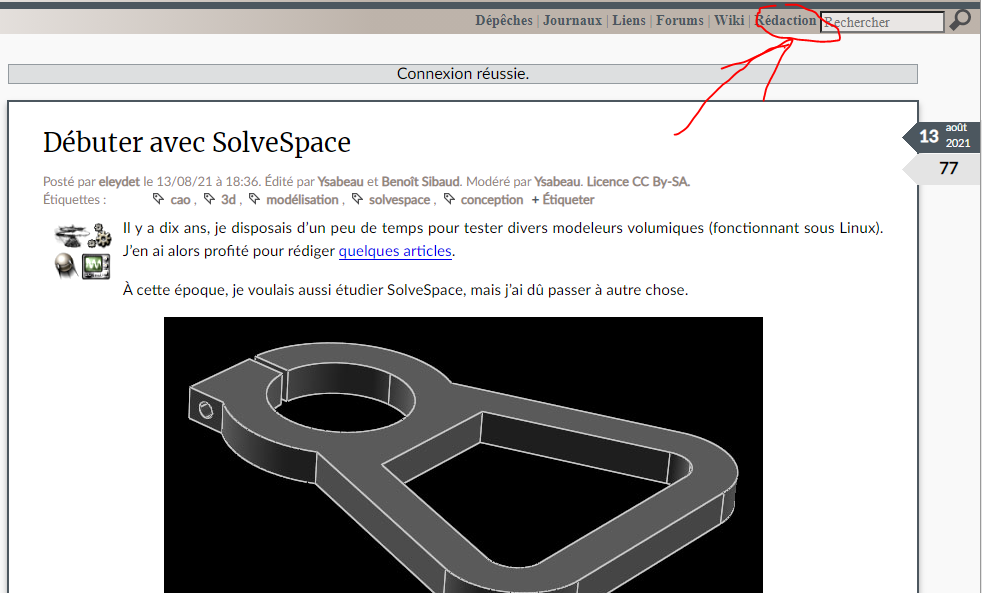Click the 13 août 2021 date badge

(x=941, y=137)
